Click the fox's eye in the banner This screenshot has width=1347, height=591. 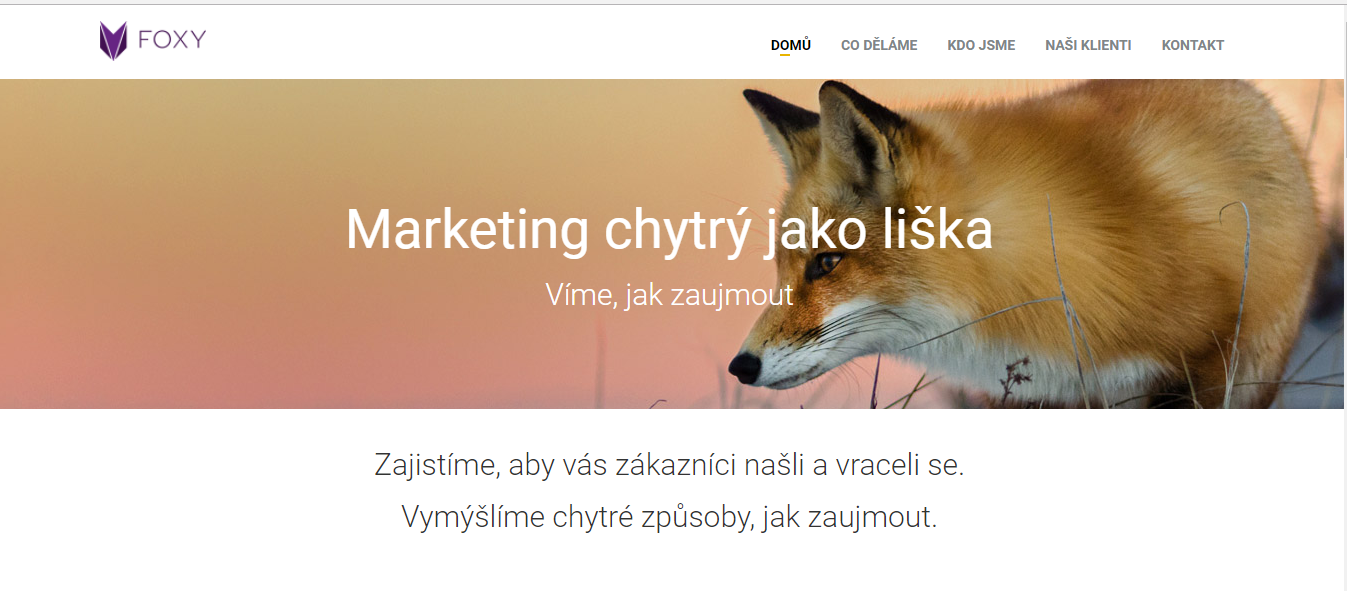coord(828,264)
